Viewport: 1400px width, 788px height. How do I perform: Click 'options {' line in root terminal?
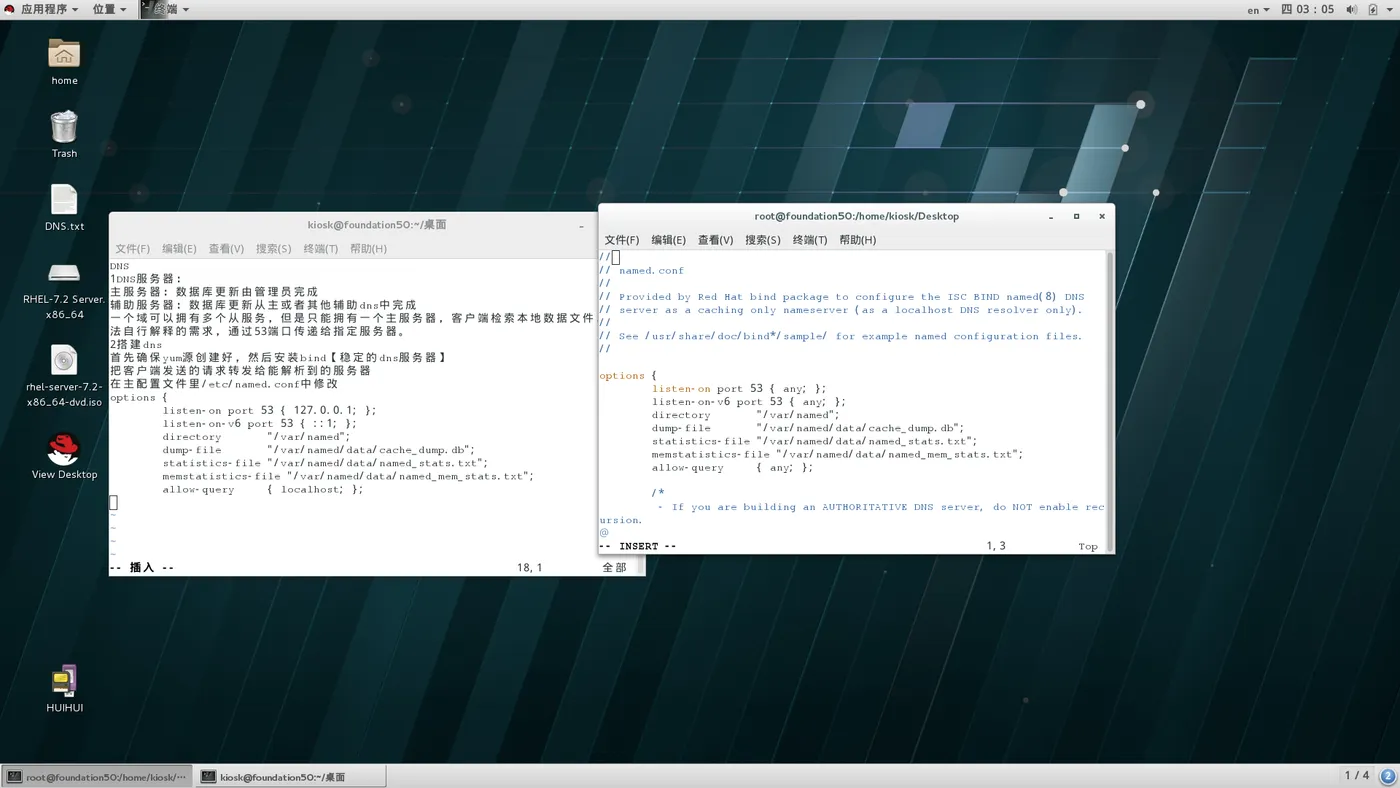[x=628, y=376]
